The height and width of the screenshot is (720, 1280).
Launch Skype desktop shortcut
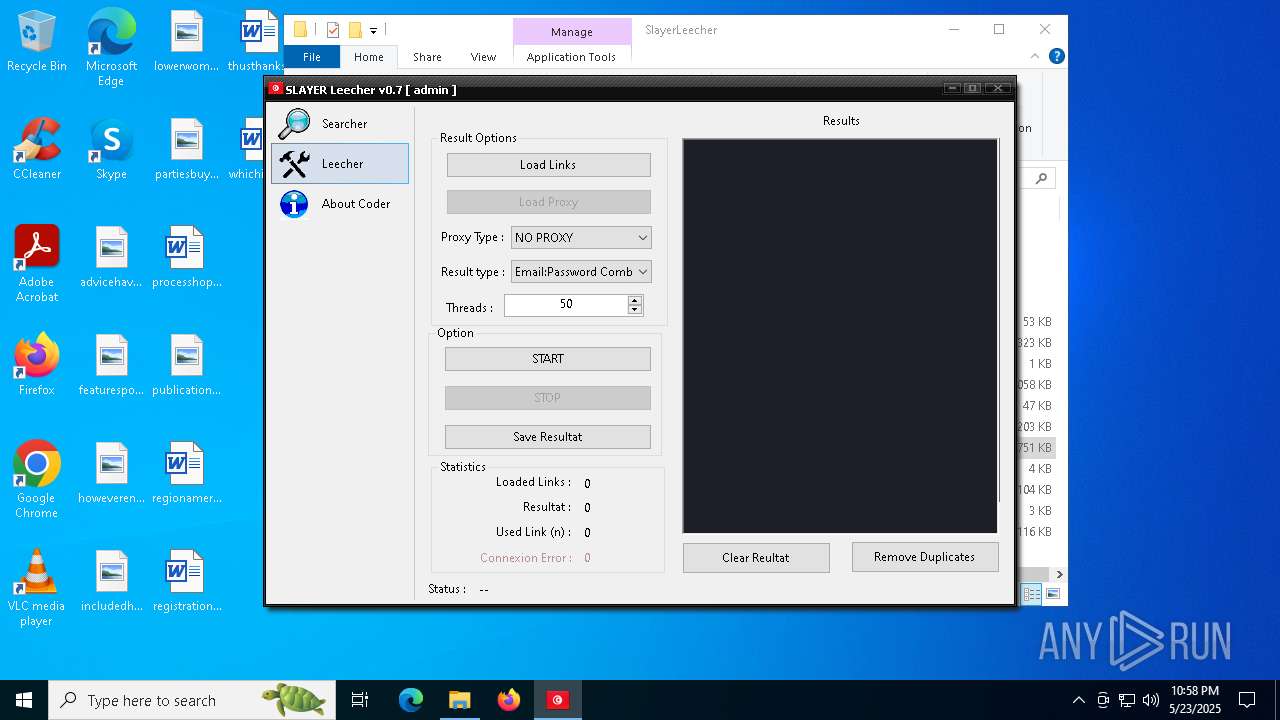[x=111, y=149]
